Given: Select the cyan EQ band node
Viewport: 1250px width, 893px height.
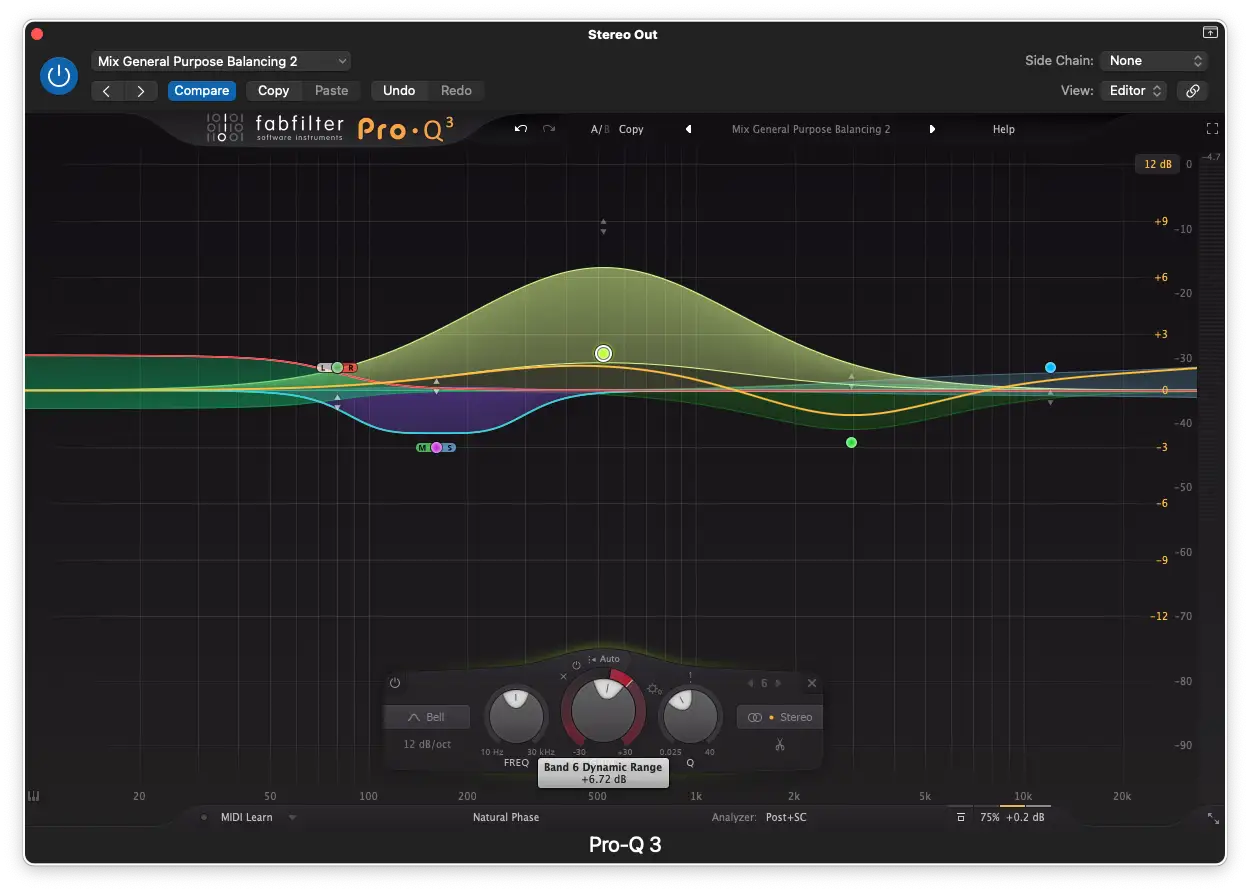Looking at the screenshot, I should (1050, 368).
